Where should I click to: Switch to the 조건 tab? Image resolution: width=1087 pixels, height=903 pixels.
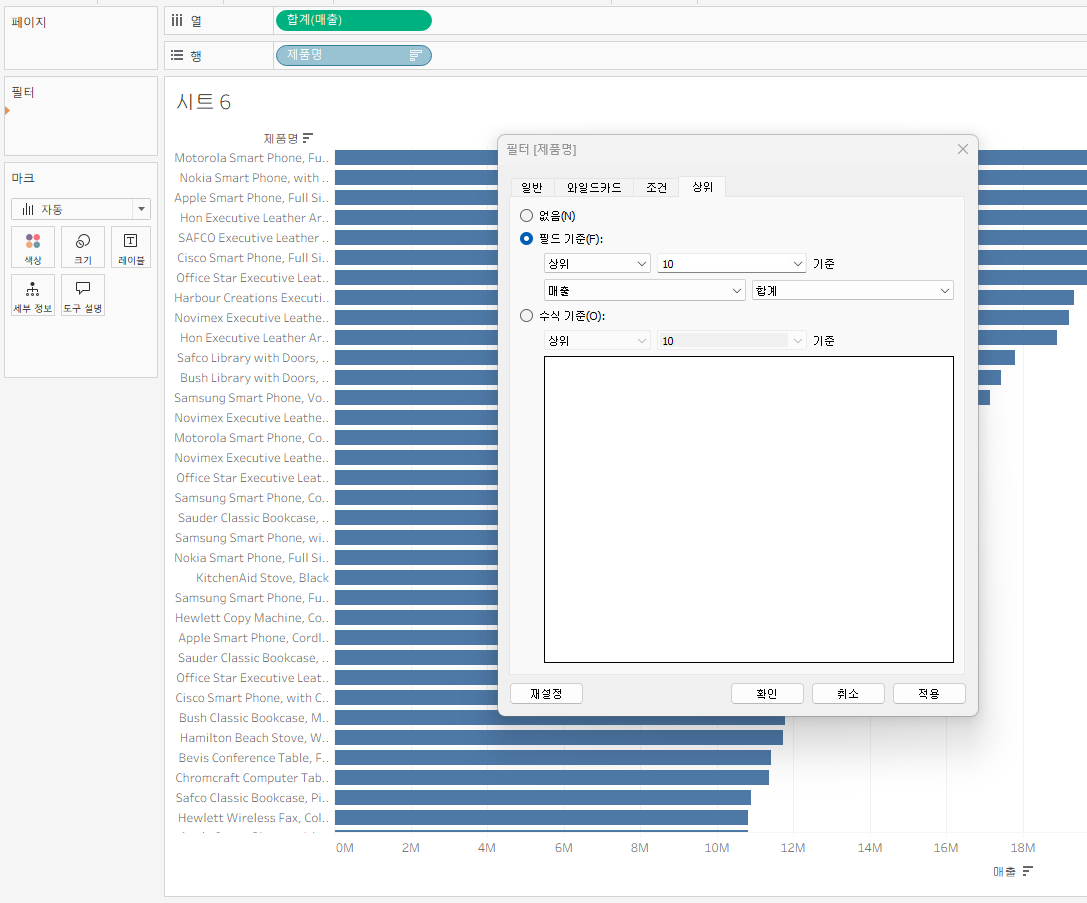[x=656, y=187]
